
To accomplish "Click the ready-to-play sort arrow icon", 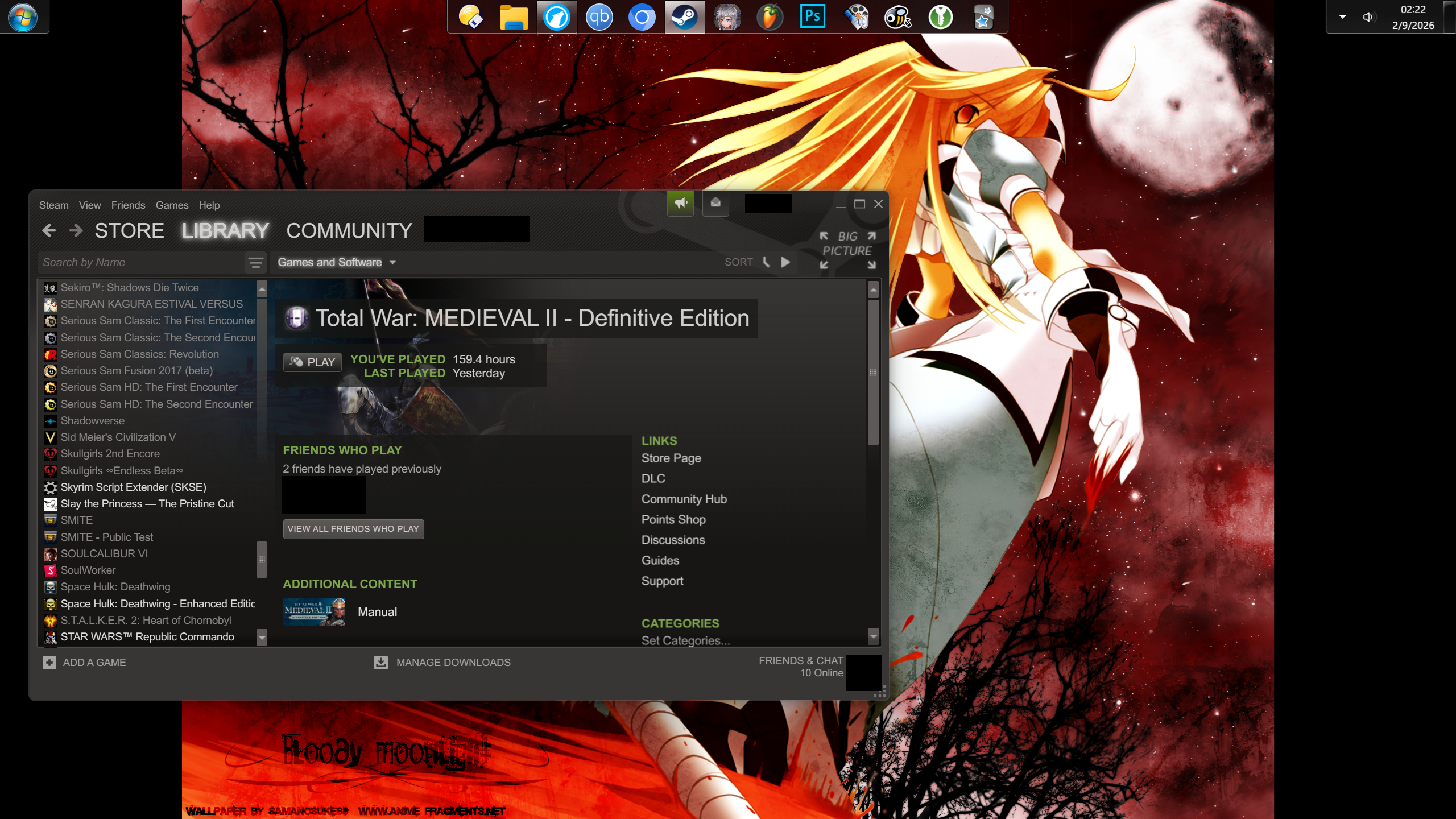I will tap(785, 262).
